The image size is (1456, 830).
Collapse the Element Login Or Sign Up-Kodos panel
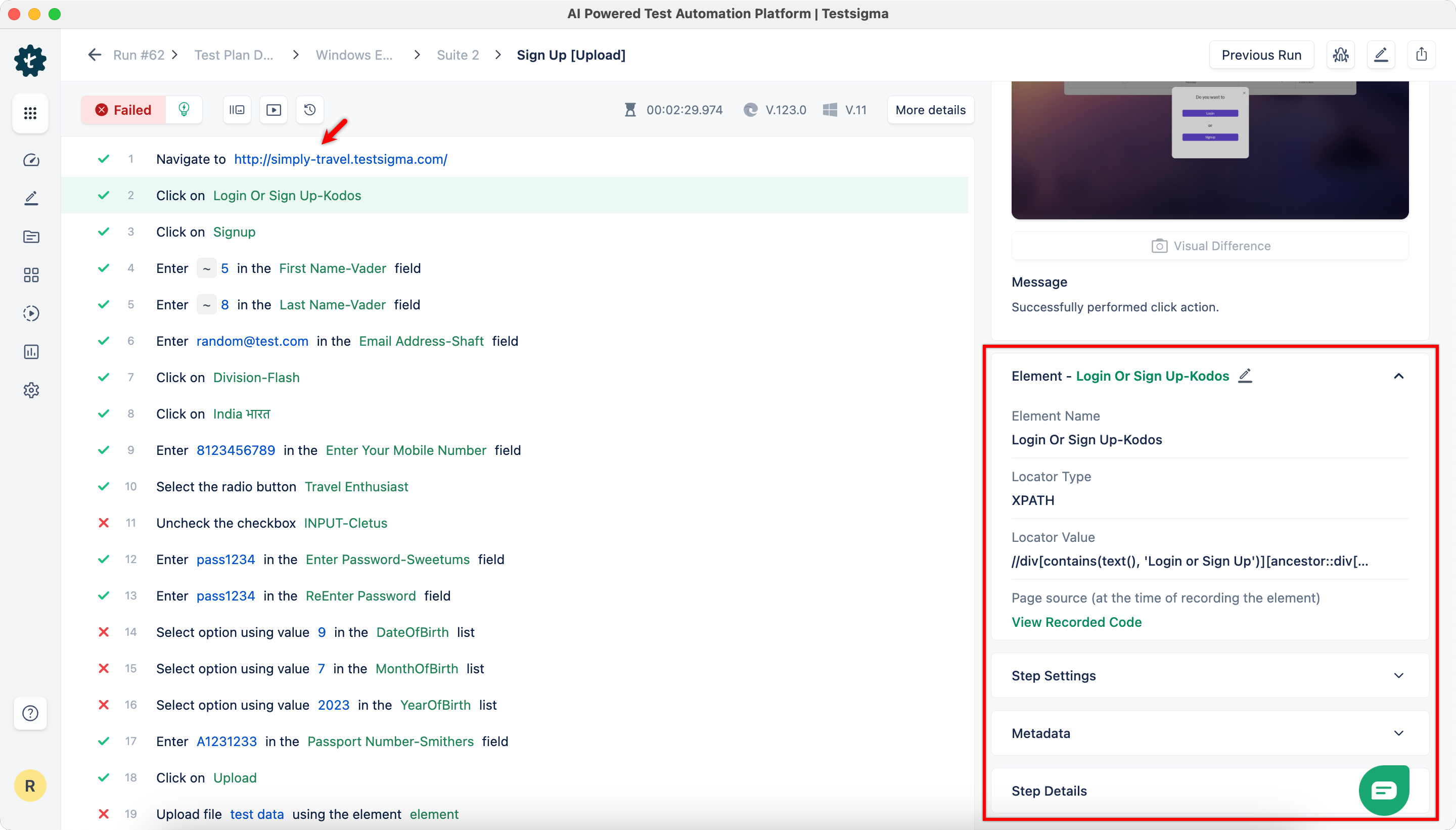[x=1399, y=376]
